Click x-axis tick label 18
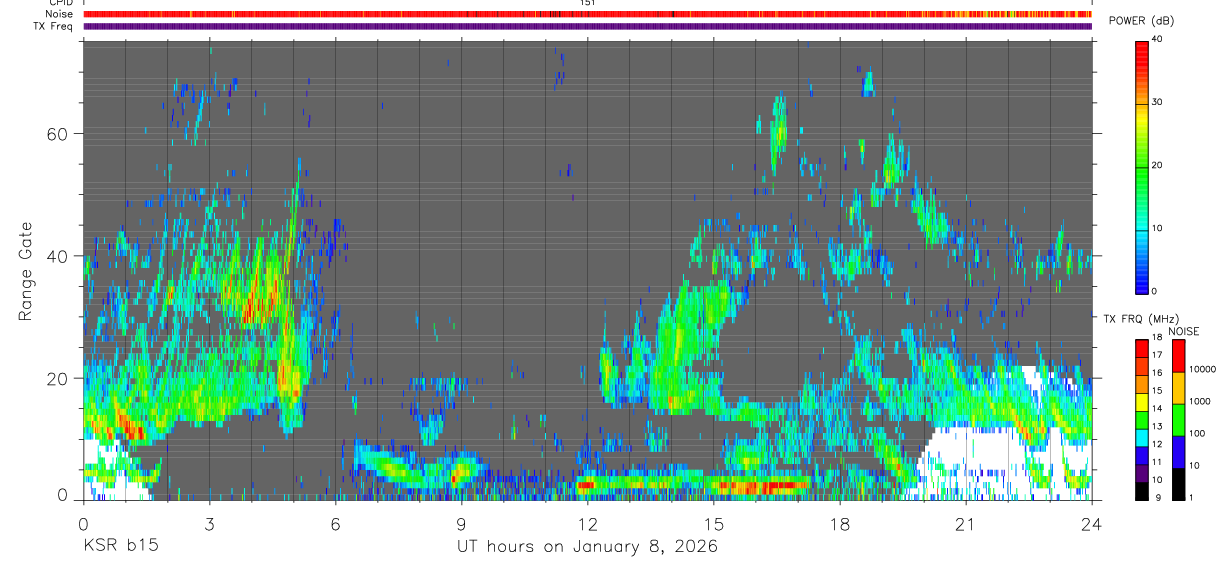 [839, 523]
